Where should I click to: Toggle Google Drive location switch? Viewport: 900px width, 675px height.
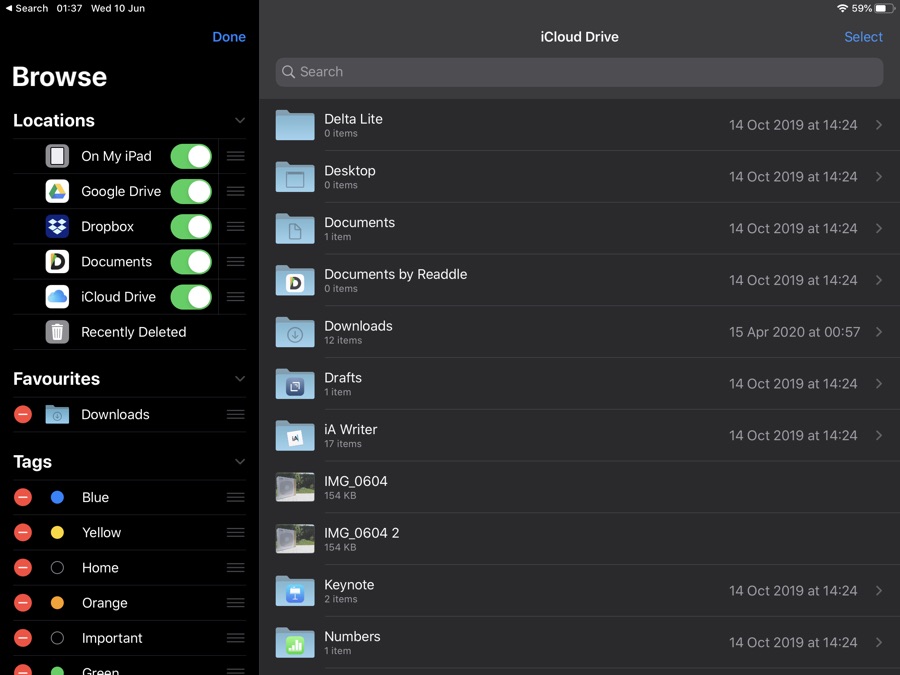click(x=191, y=191)
